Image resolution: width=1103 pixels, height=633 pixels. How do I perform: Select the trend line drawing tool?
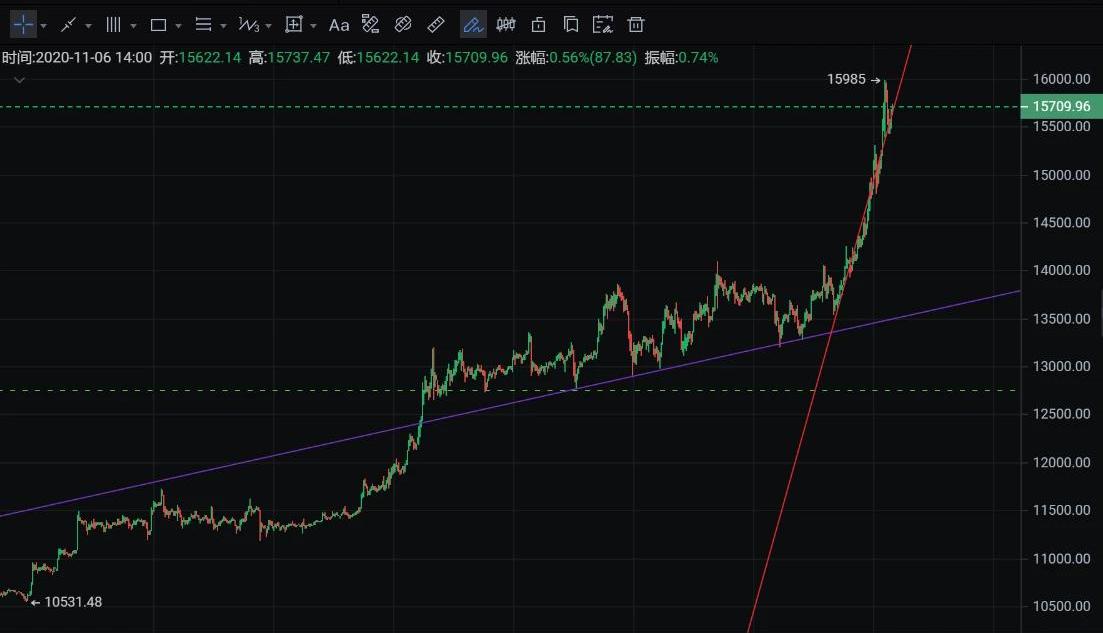(68, 25)
